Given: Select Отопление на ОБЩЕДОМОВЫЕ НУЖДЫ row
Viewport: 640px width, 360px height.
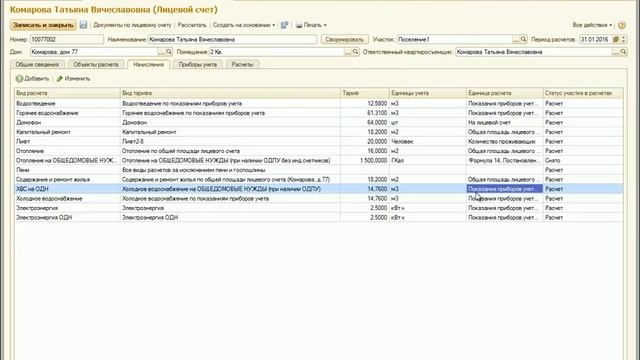Looking at the screenshot, I should pos(319,160).
